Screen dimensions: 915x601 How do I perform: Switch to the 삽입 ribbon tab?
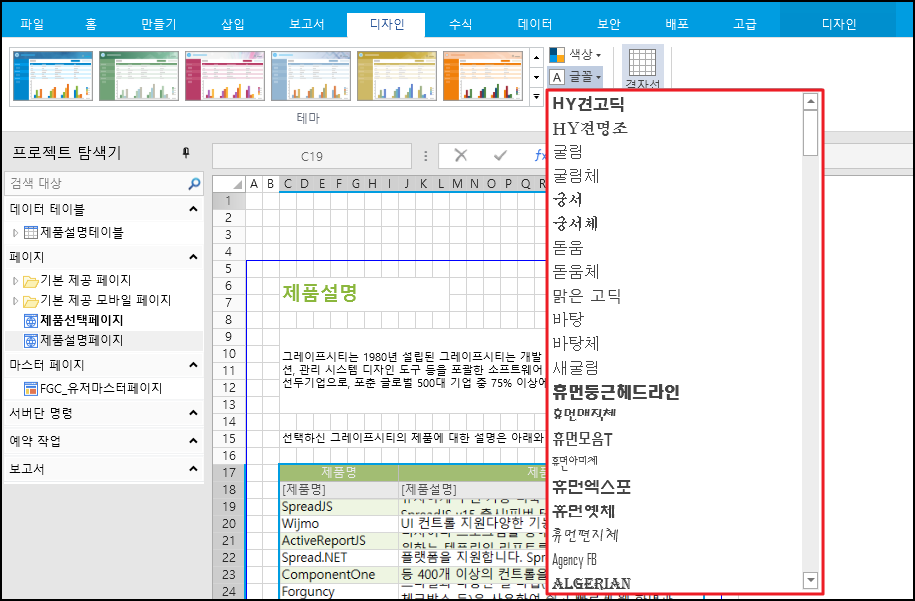point(232,25)
